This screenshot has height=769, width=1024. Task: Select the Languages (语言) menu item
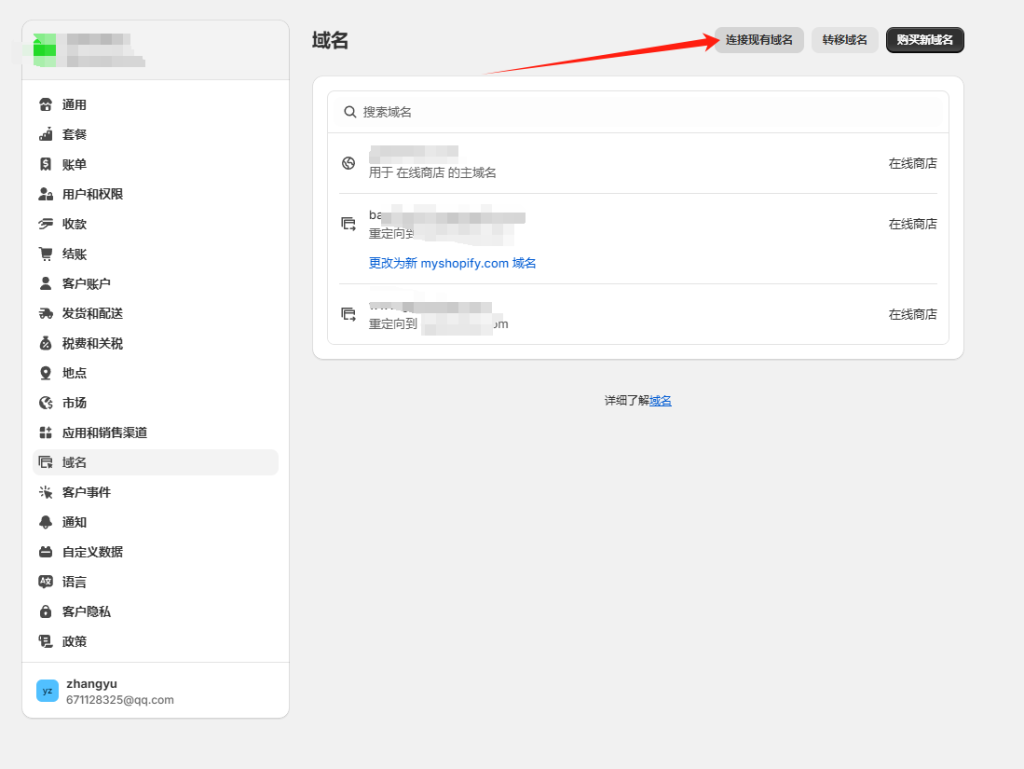74,582
